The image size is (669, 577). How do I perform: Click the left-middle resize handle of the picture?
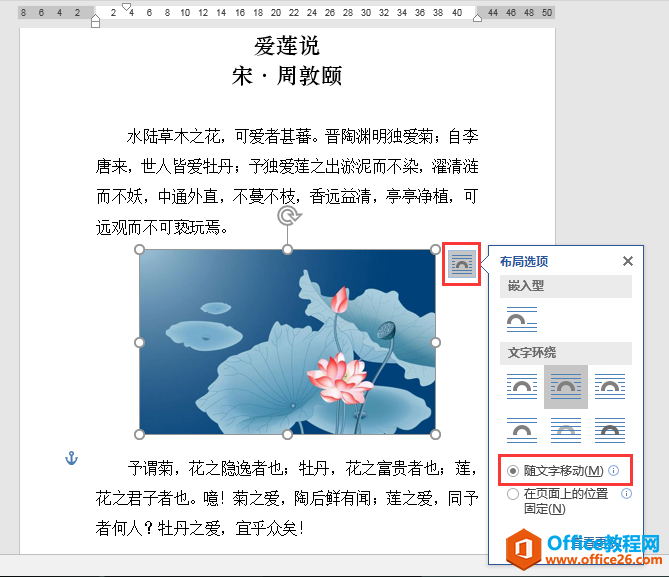click(x=140, y=342)
